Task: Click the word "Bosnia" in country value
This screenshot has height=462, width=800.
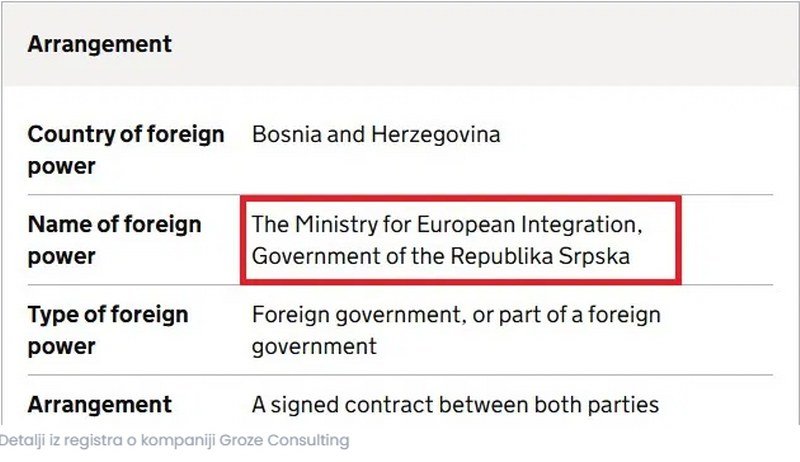Action: click(283, 134)
